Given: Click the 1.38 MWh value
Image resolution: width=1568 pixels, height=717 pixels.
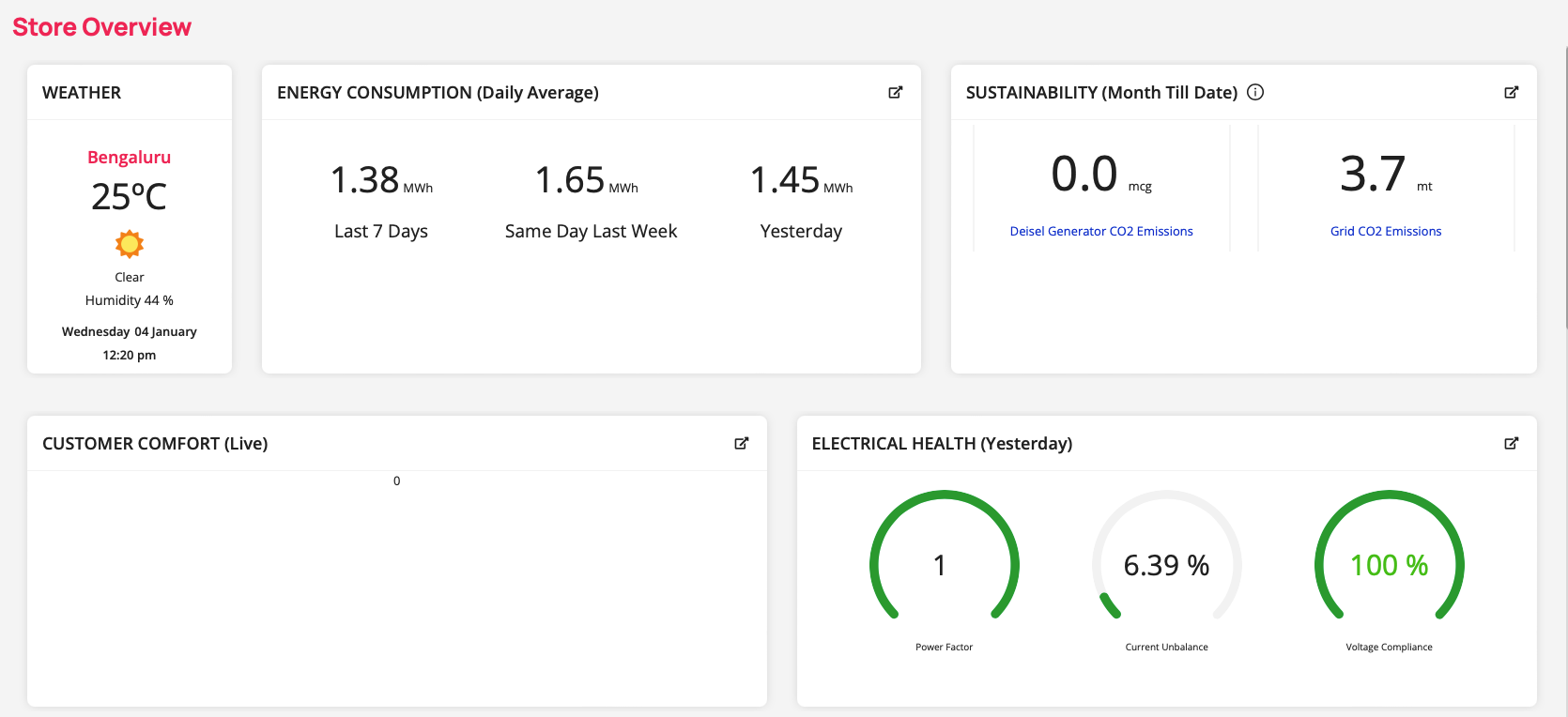Looking at the screenshot, I should (381, 179).
